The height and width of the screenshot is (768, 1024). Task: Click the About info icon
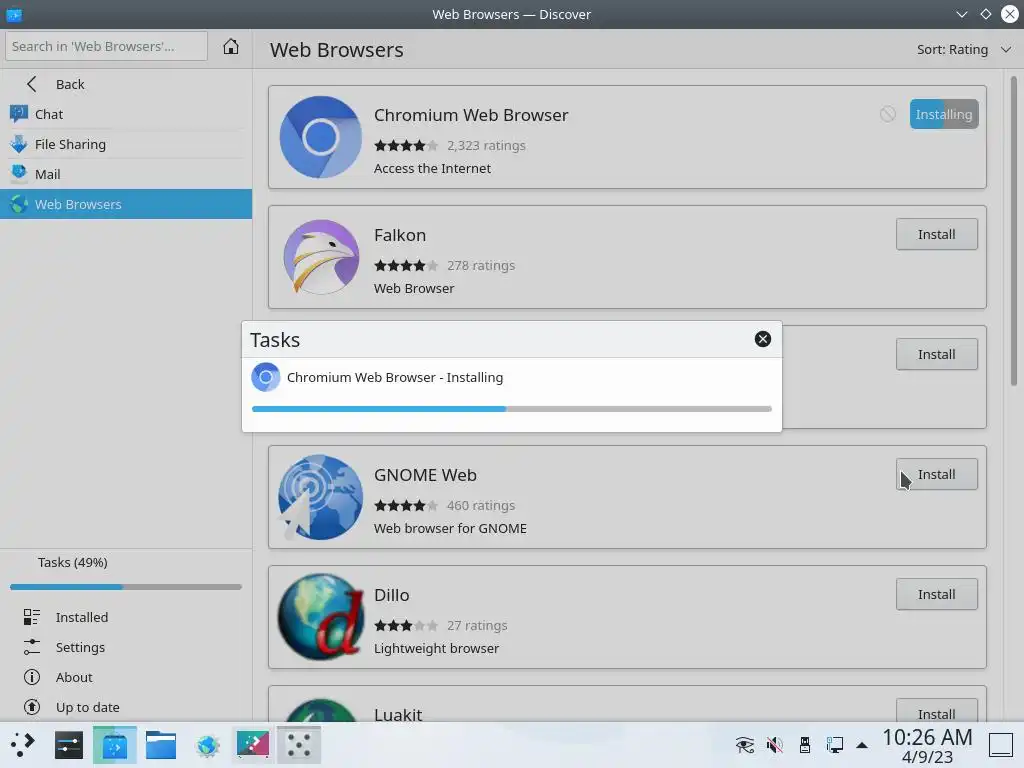click(31, 677)
